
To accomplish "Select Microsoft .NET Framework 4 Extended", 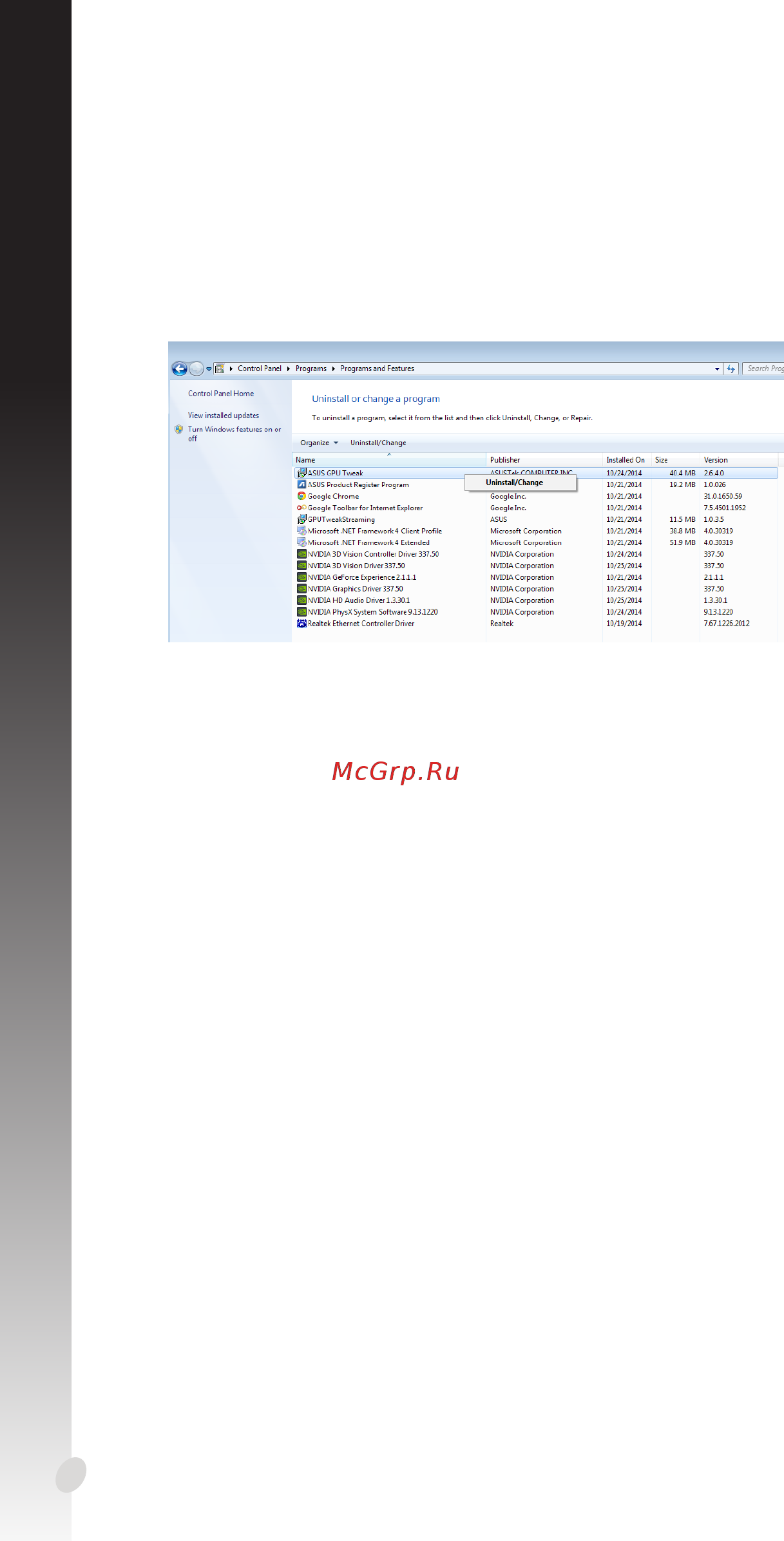I will coord(536,542).
